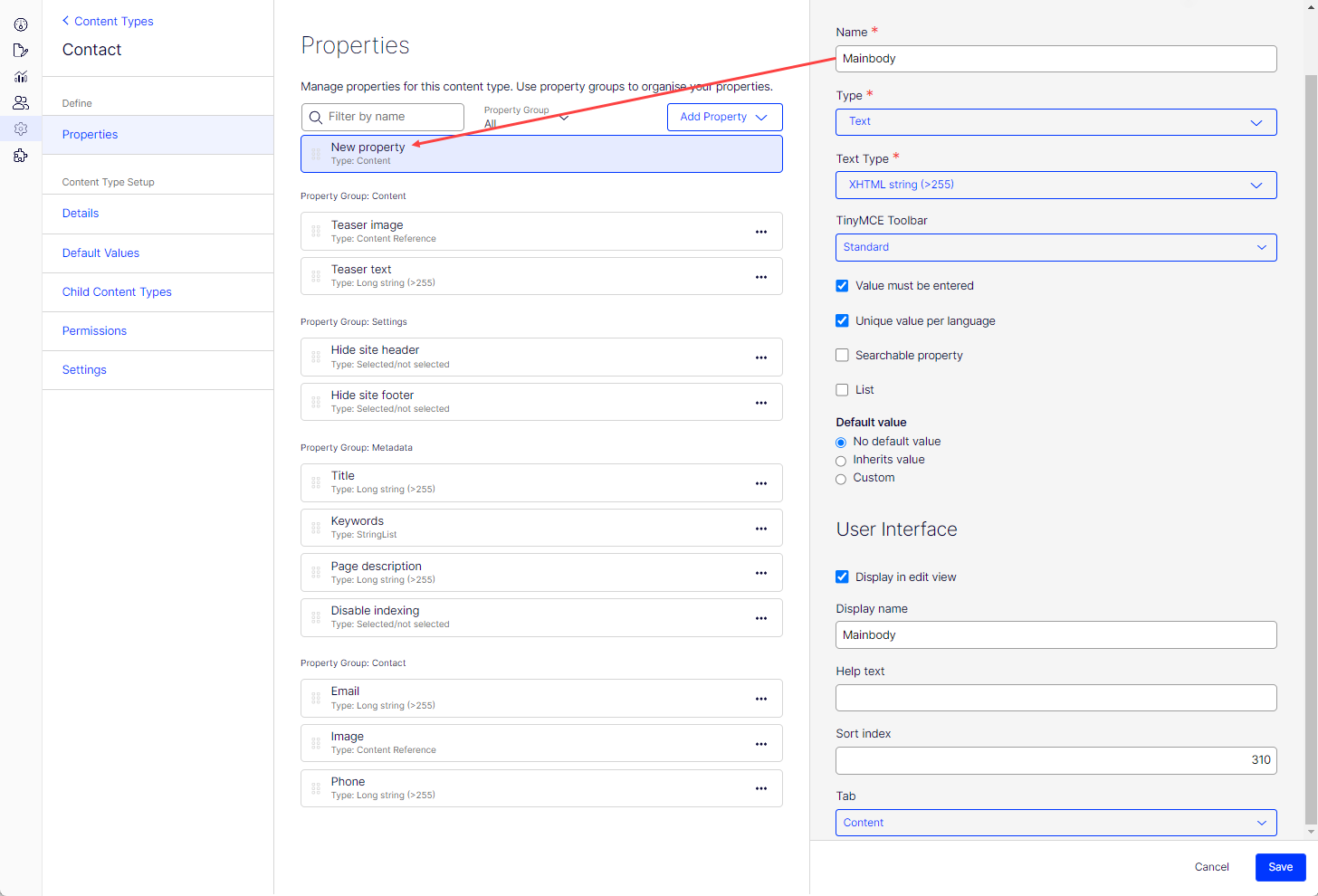This screenshot has width=1318, height=896.
Task: Open more options for Disable indexing property
Action: pyautogui.click(x=761, y=618)
